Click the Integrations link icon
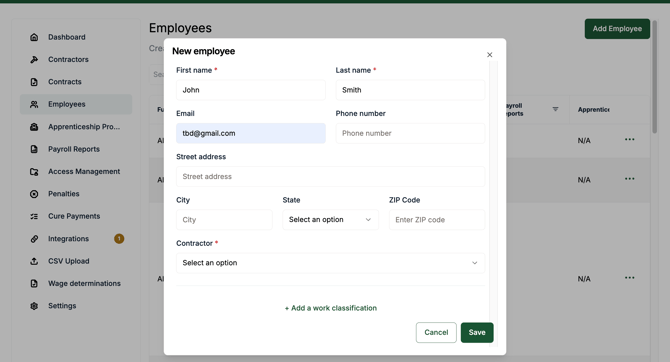Image resolution: width=670 pixels, height=362 pixels. pyautogui.click(x=34, y=238)
